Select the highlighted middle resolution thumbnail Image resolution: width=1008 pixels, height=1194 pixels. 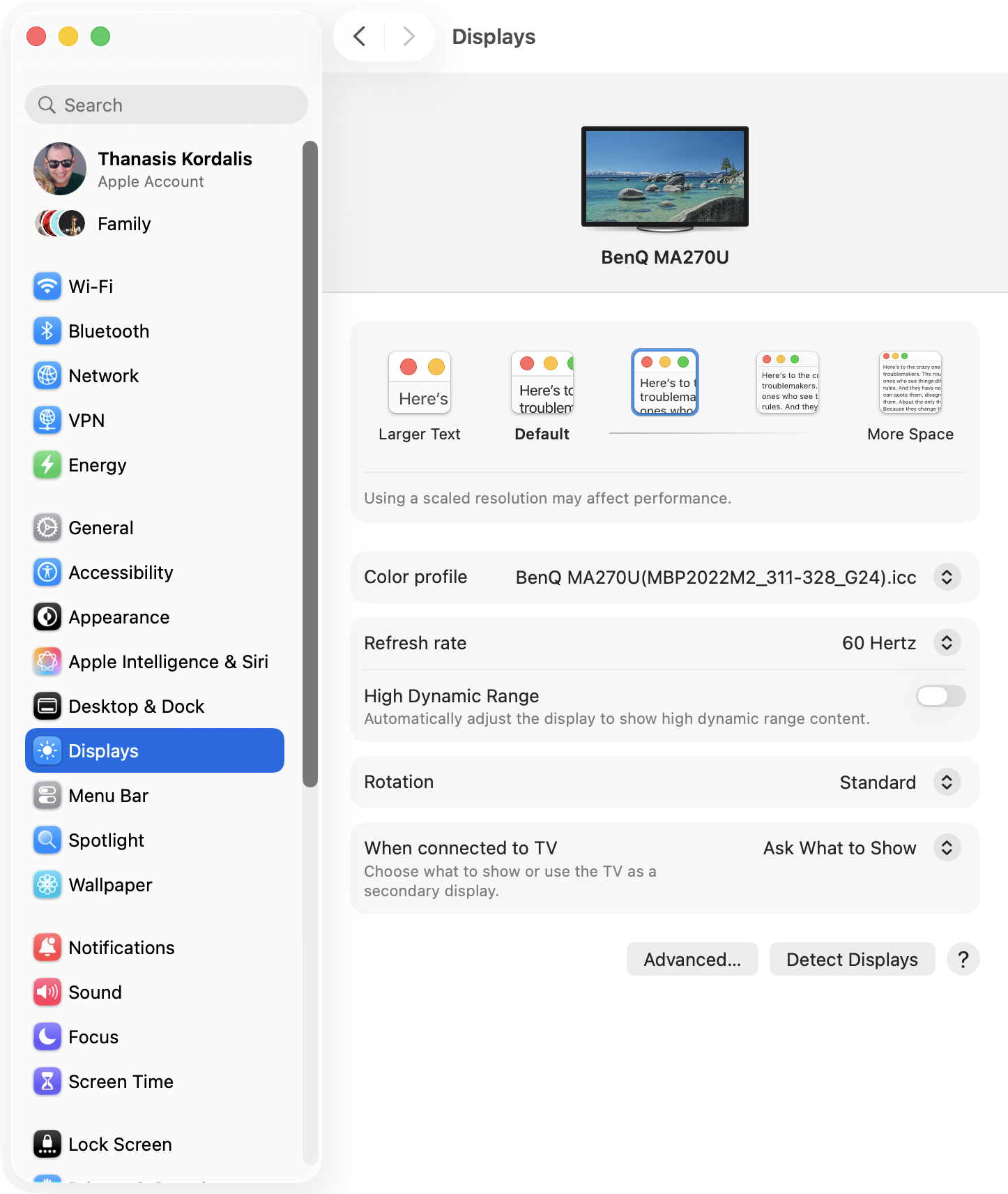coord(665,382)
